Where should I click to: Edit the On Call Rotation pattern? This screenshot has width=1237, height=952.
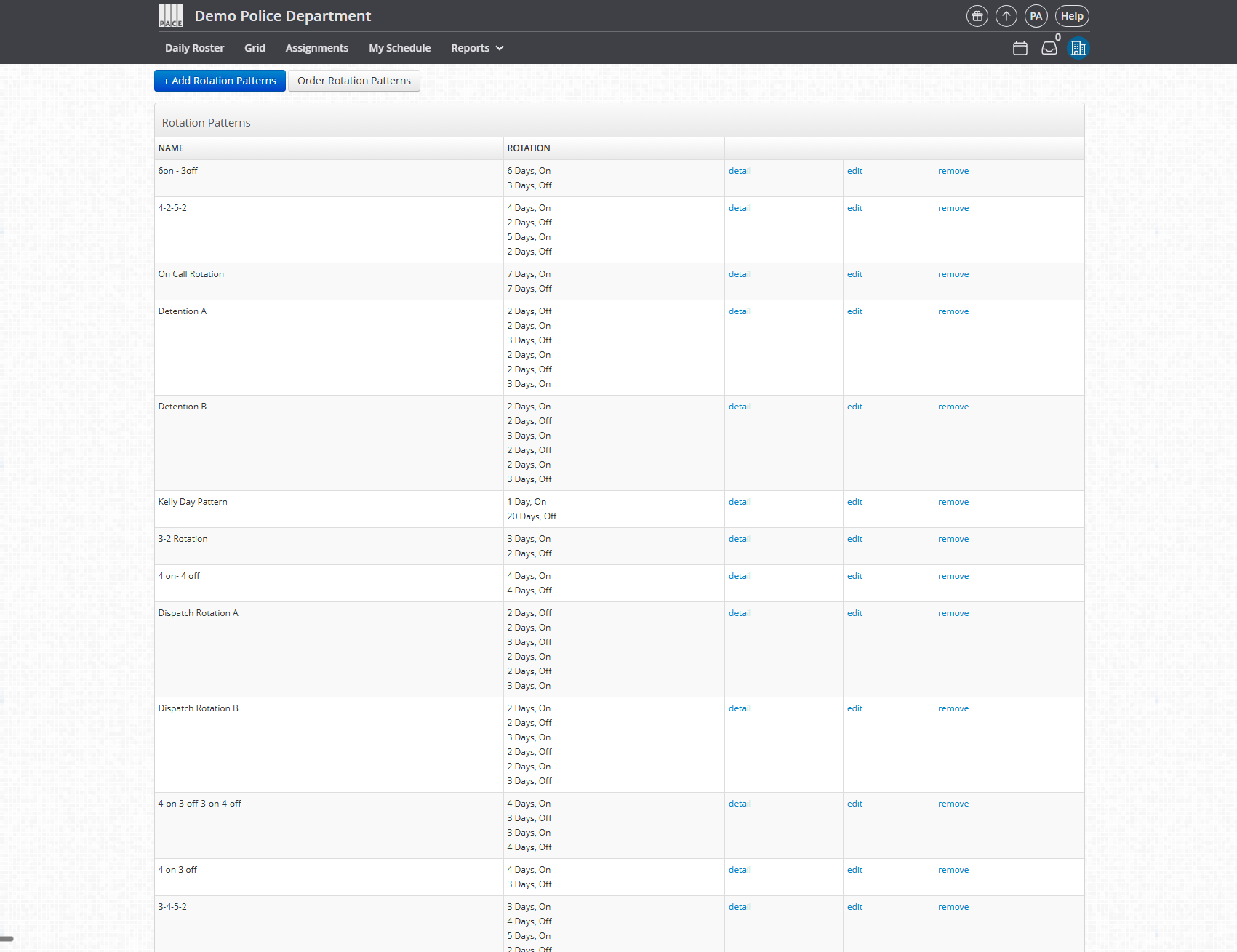tap(854, 274)
